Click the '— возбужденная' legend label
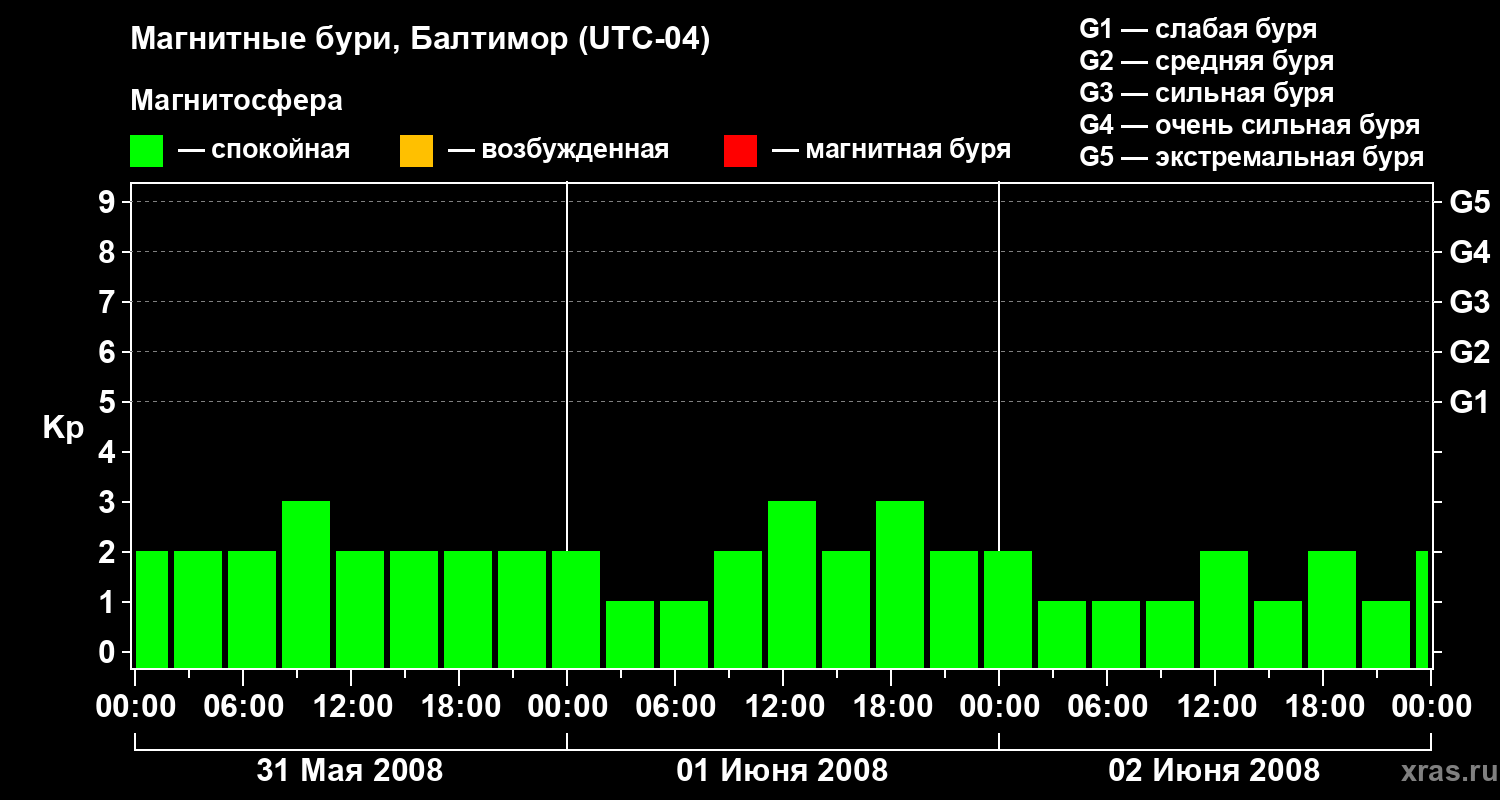This screenshot has width=1500, height=800. coord(558,150)
